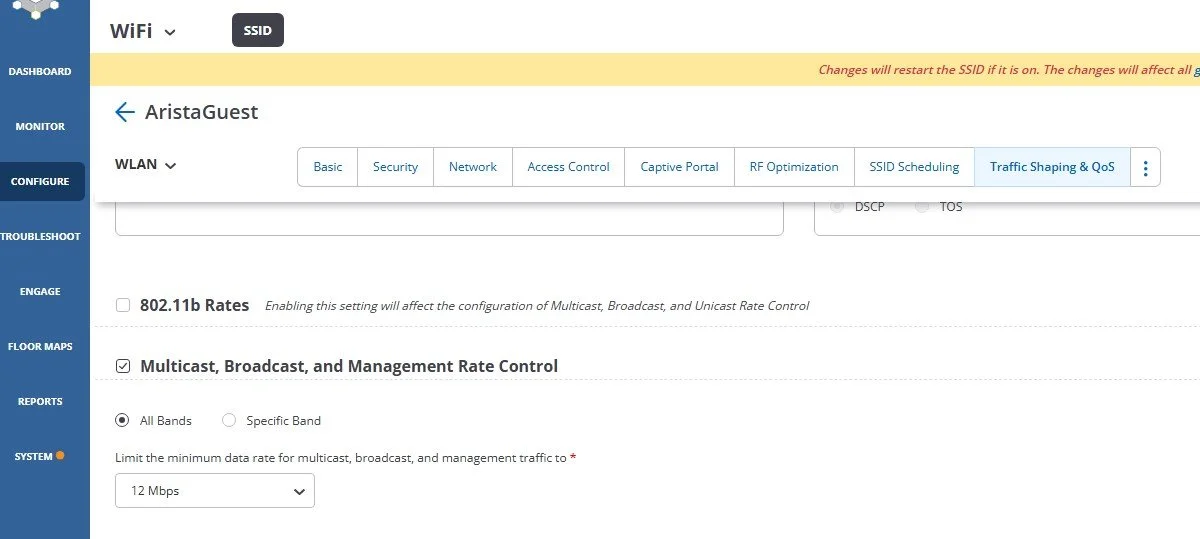Screen dimensions: 1200x539
Task: Click the SSID button in header
Action: pos(258,31)
